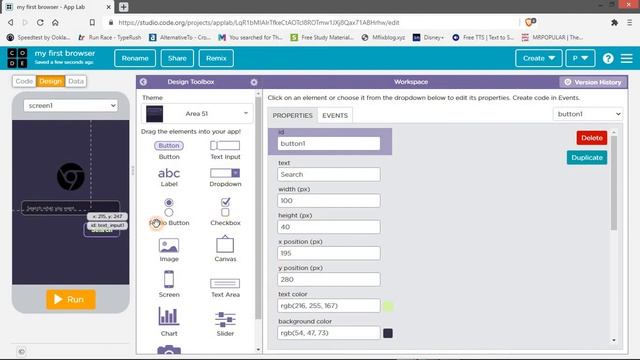Run the app with Run button

point(71,300)
